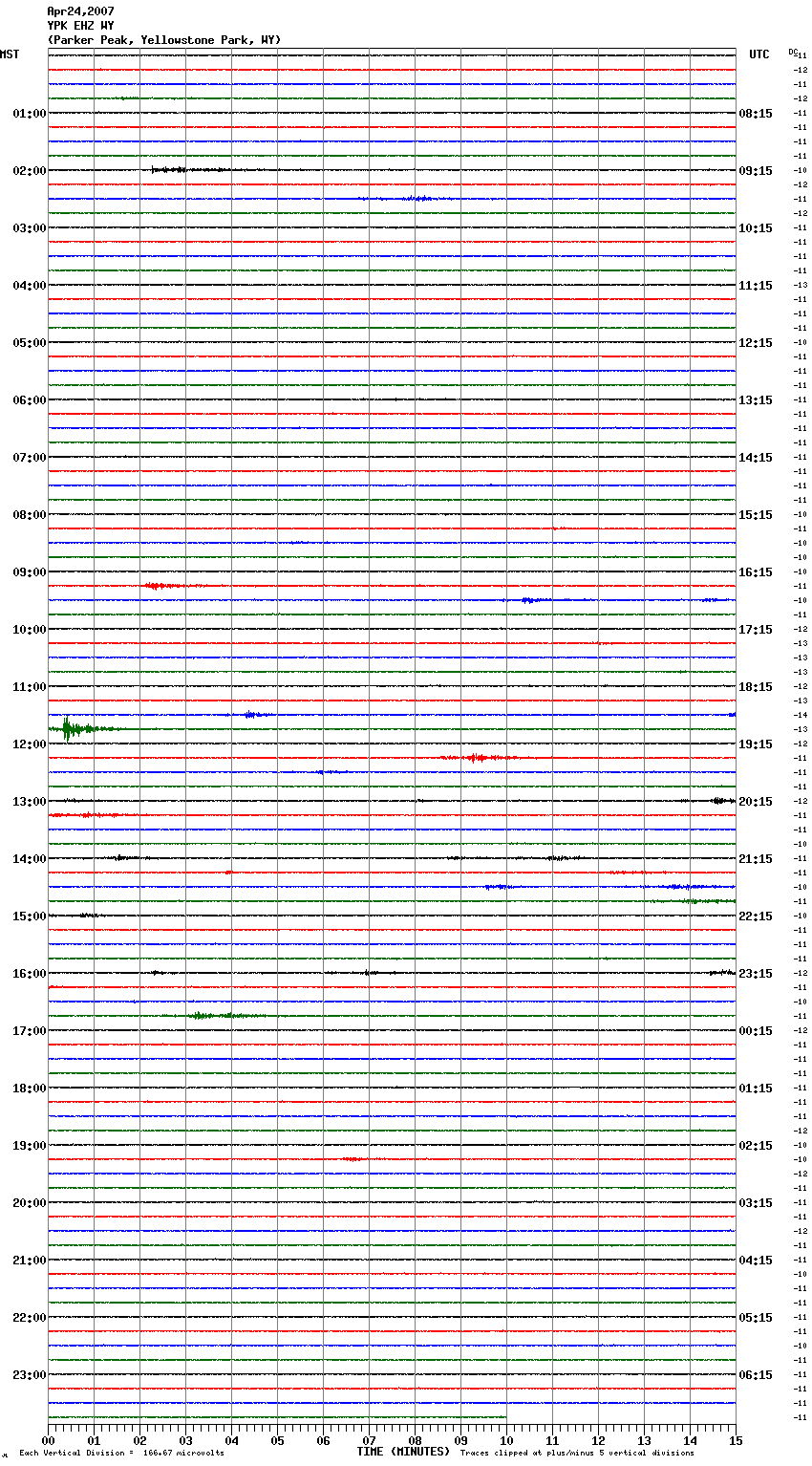Select the 21:00 MST time label

[30, 1261]
